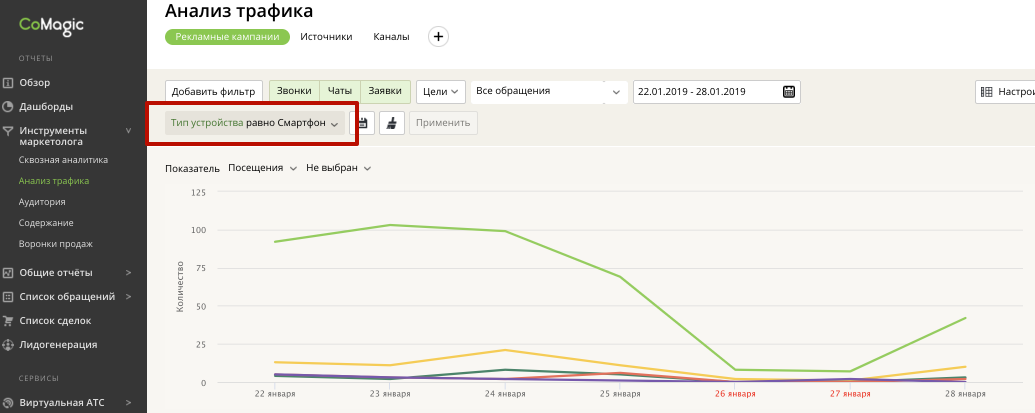Switch to the Источники tab

(x=326, y=37)
